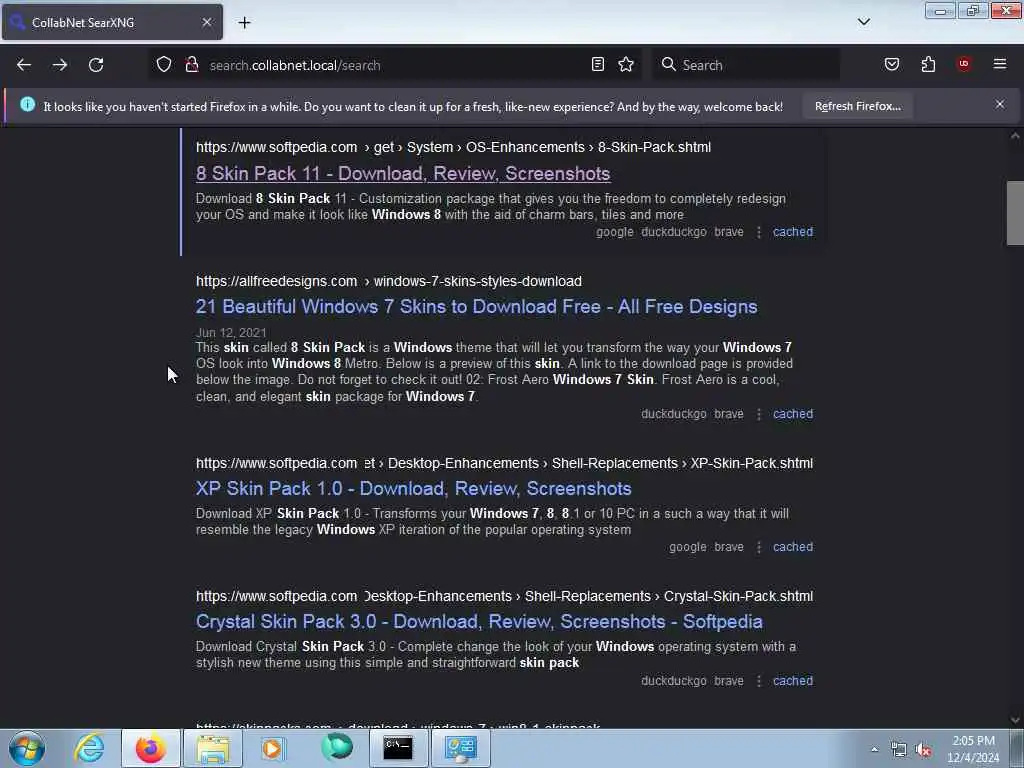This screenshot has width=1024, height=768.
Task: View site security padlock info
Action: [192, 65]
